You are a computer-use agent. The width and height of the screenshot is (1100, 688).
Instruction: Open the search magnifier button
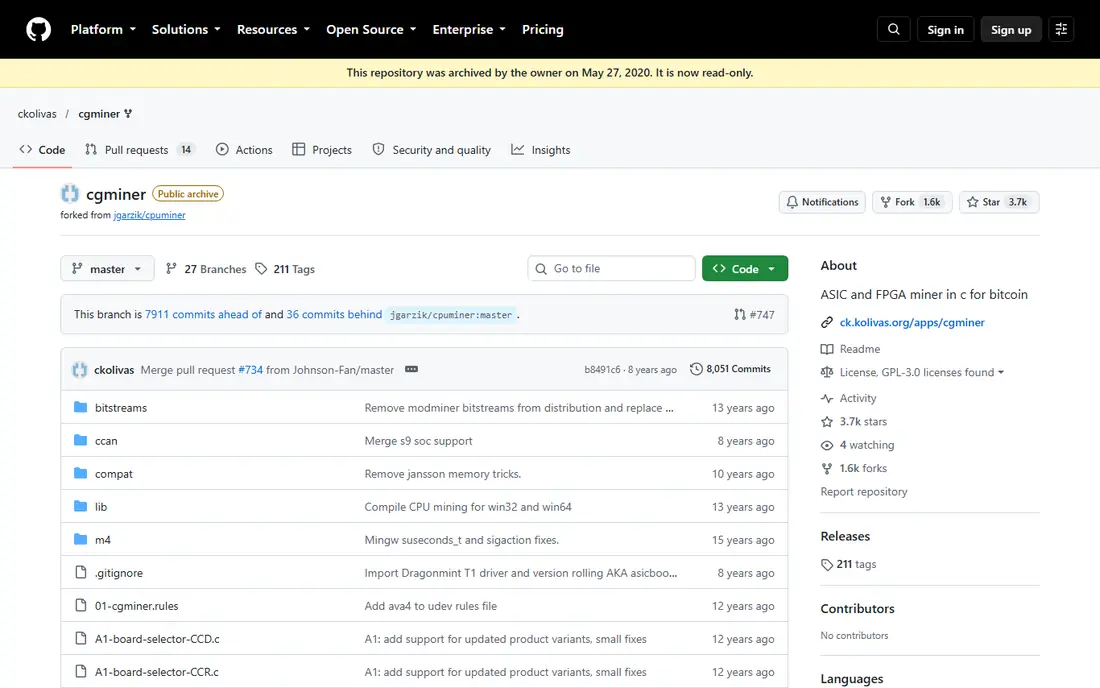coord(894,29)
